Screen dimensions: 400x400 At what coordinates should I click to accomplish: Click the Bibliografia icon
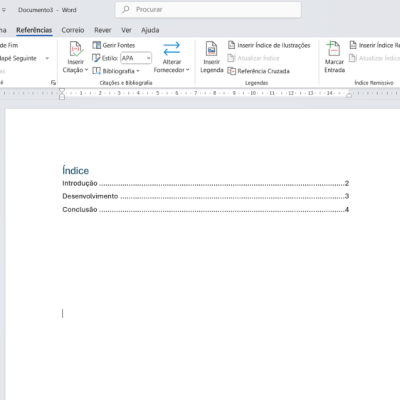[x=97, y=71]
